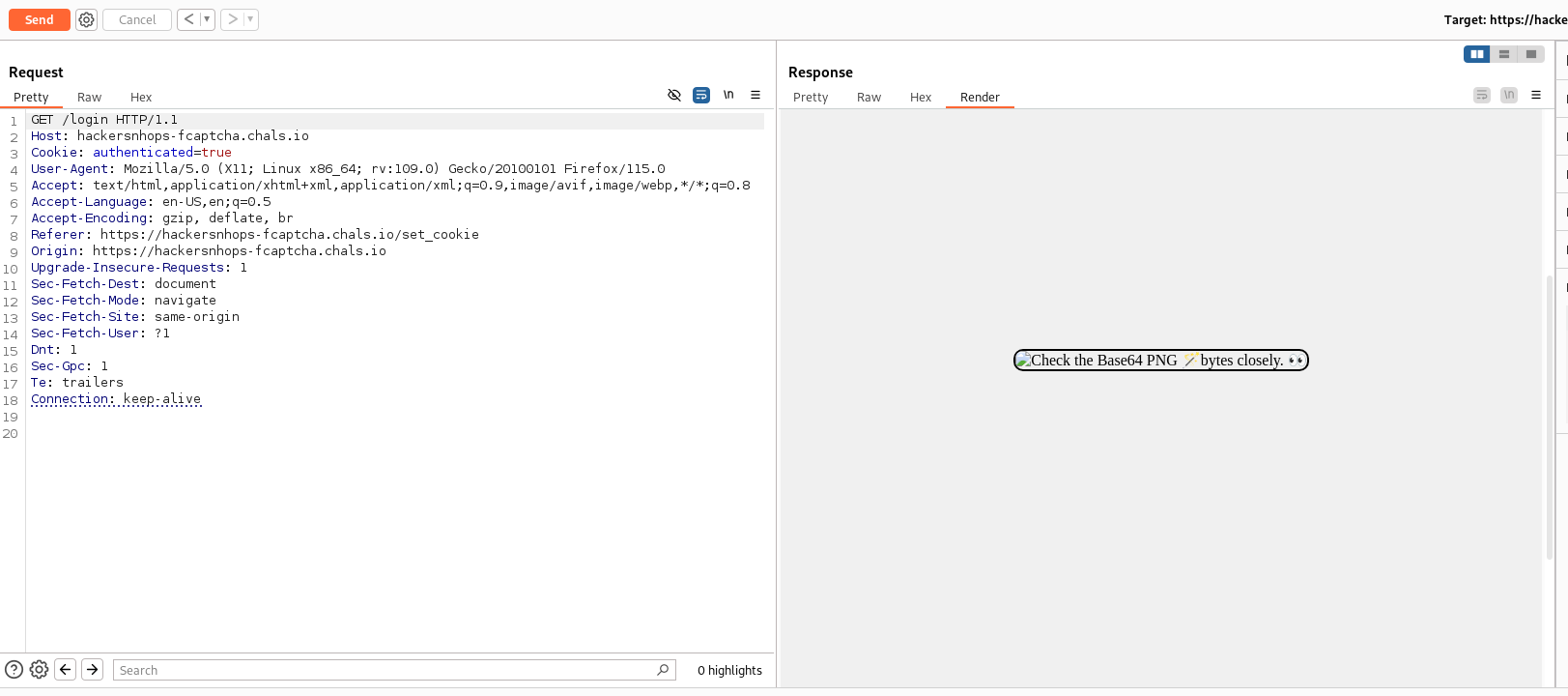Image resolution: width=1568 pixels, height=696 pixels.
Task: Open the Hex tab in Response panel
Action: click(x=920, y=97)
